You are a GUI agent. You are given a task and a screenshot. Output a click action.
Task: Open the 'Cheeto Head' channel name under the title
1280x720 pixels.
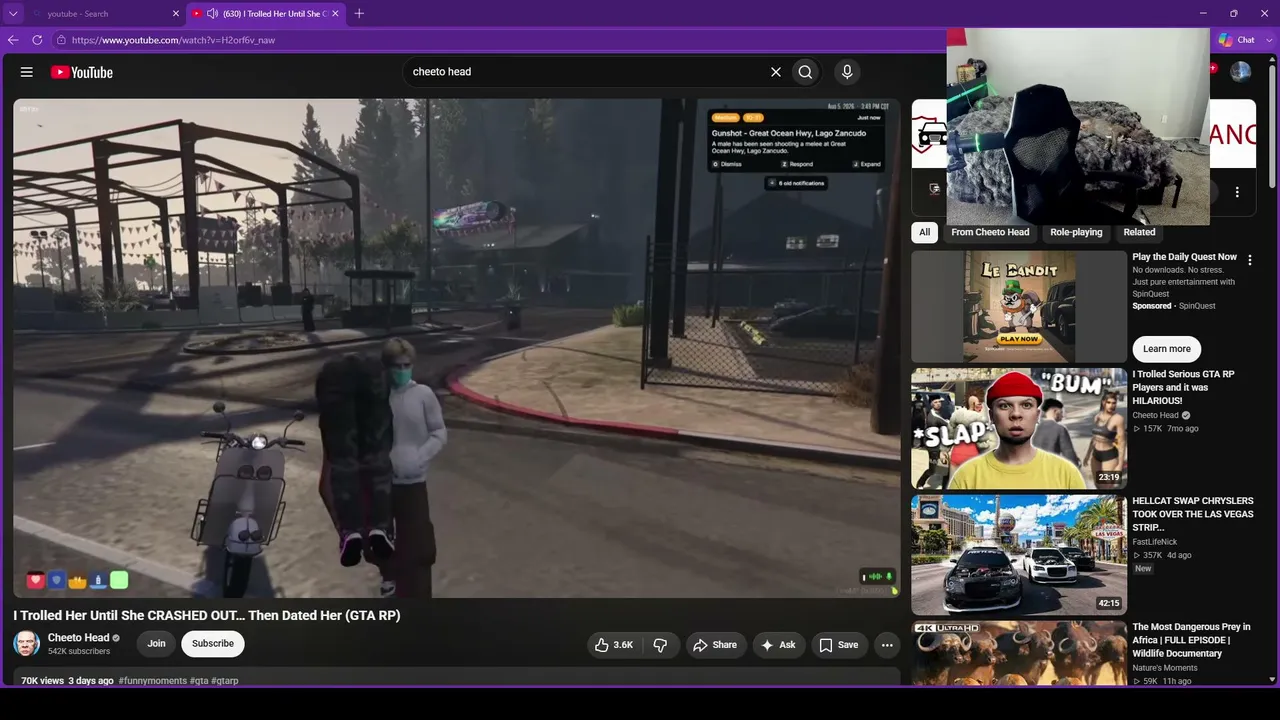tap(78, 638)
